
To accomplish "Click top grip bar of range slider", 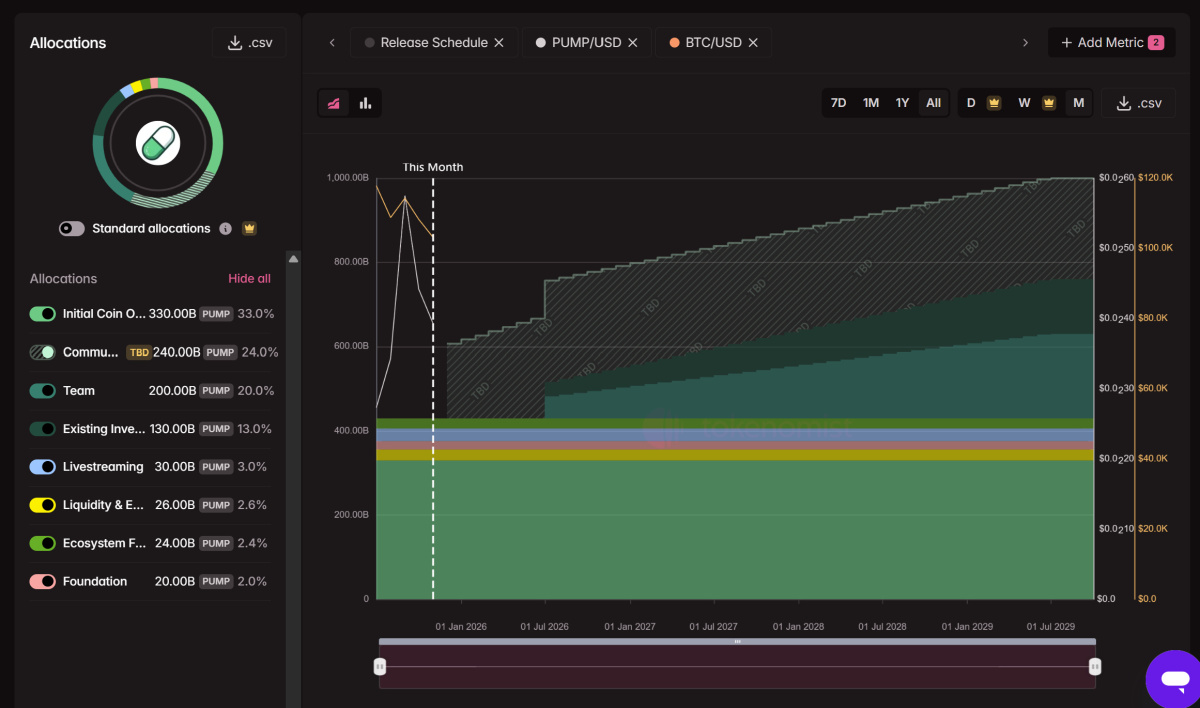I will (737, 641).
